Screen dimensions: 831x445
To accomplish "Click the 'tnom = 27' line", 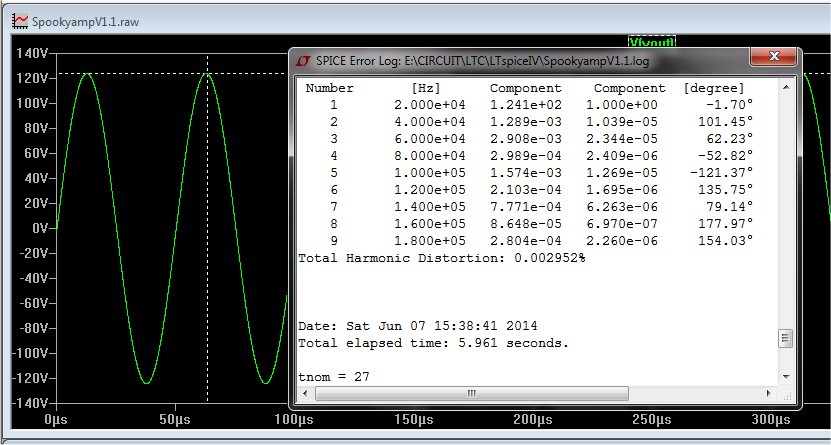I will (334, 377).
